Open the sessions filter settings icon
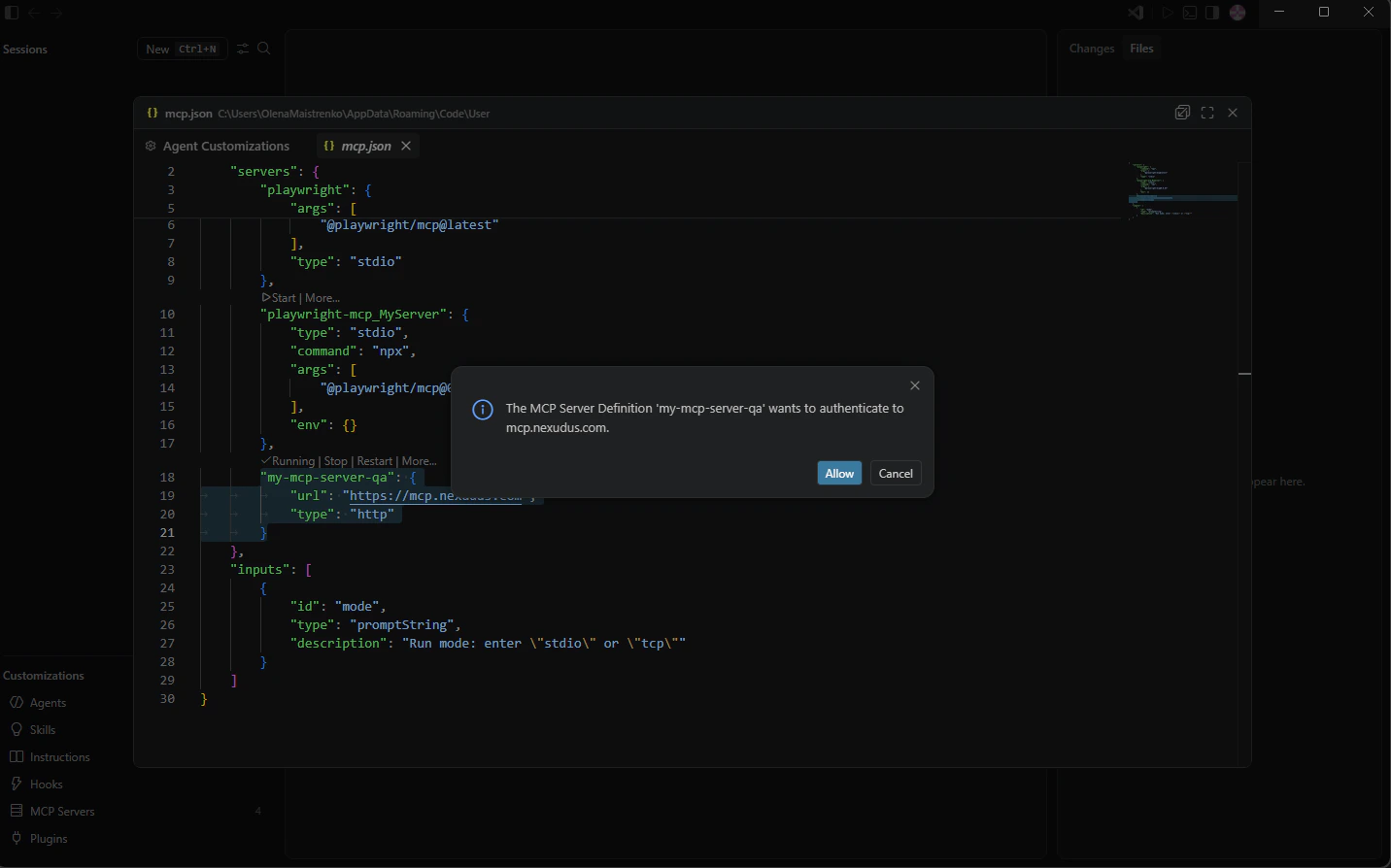The image size is (1391, 868). click(x=243, y=49)
